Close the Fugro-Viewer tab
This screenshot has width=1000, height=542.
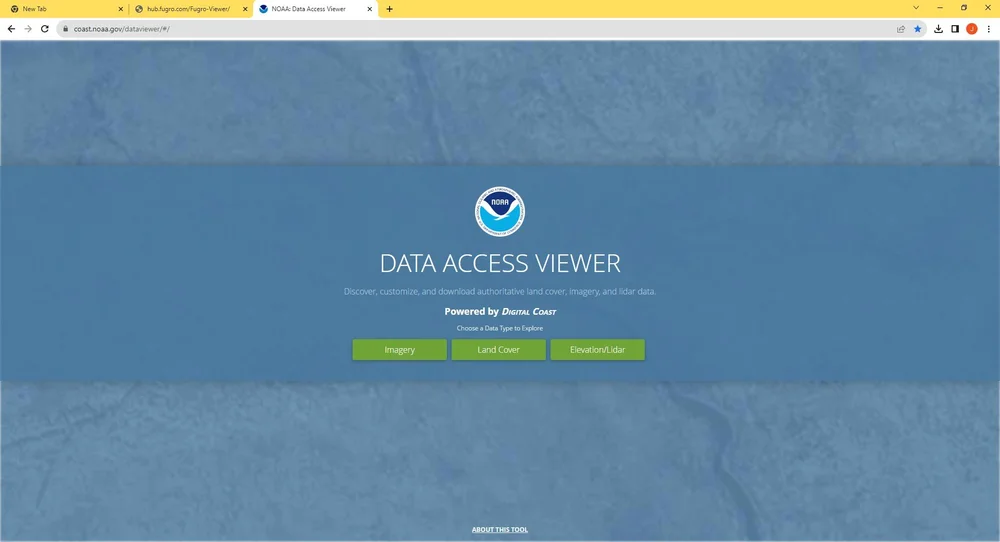pos(245,9)
